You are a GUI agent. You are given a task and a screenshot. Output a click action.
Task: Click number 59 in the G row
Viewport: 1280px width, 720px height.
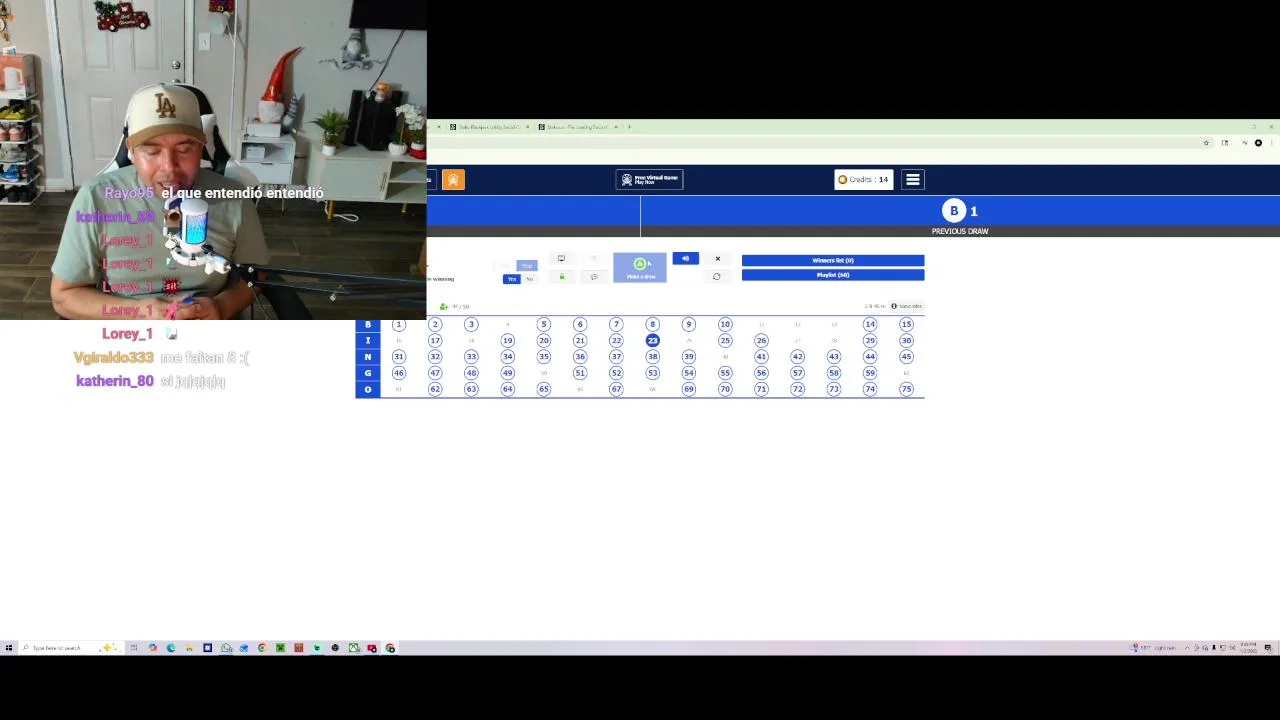(x=870, y=373)
